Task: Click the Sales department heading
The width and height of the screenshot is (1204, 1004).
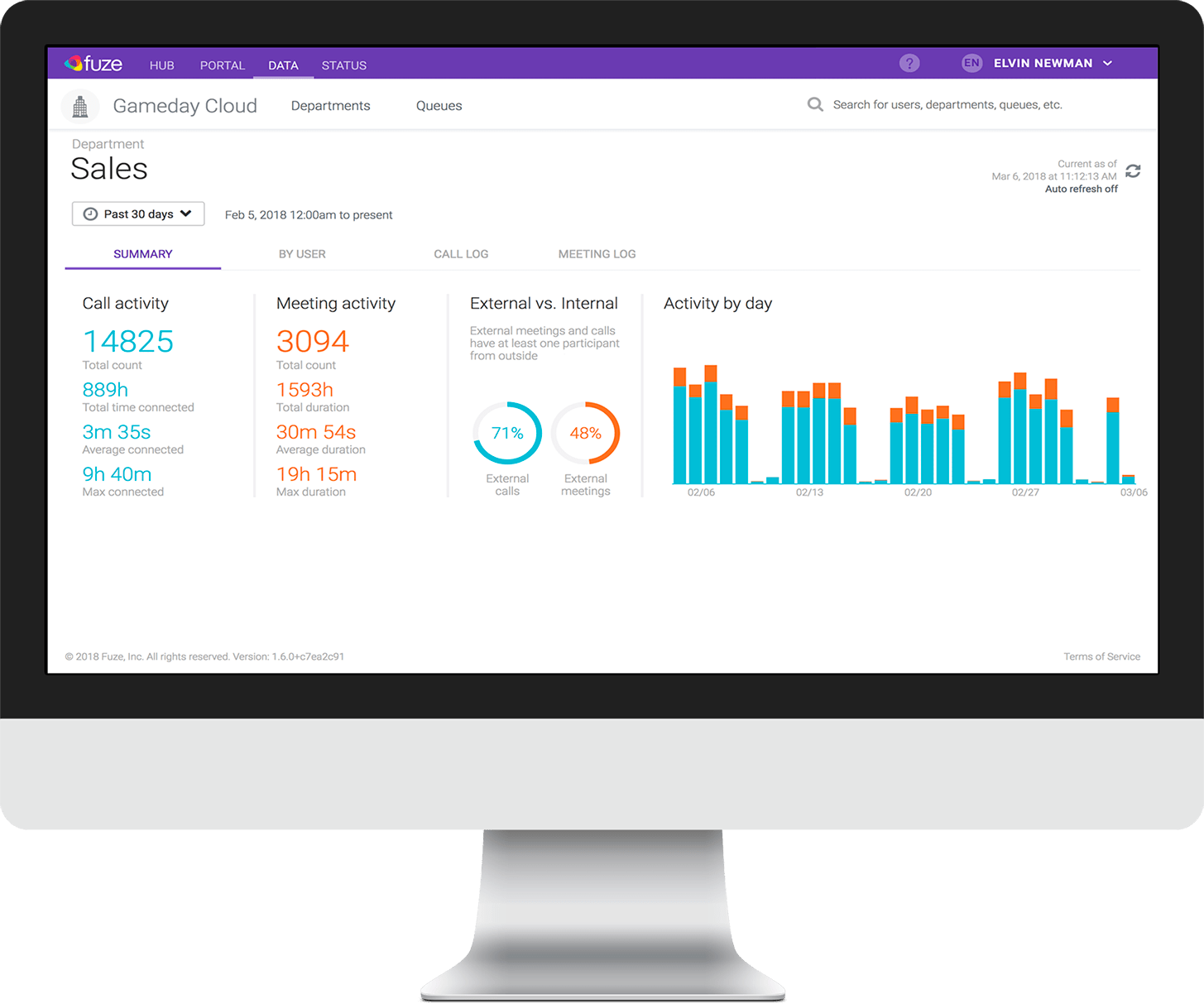Action: [x=109, y=169]
